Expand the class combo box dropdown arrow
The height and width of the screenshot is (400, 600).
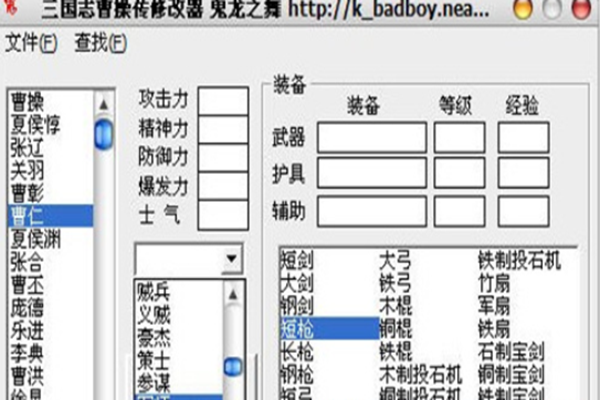tap(232, 259)
